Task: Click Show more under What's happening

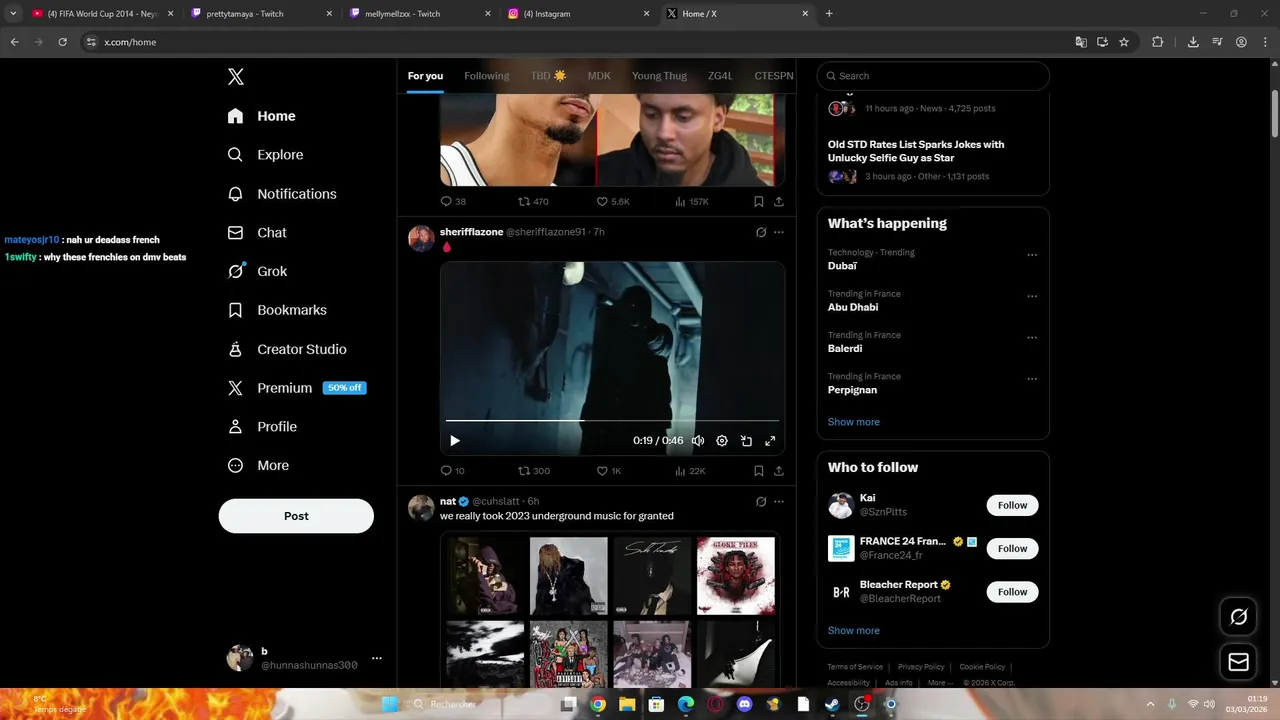Action: (x=854, y=422)
